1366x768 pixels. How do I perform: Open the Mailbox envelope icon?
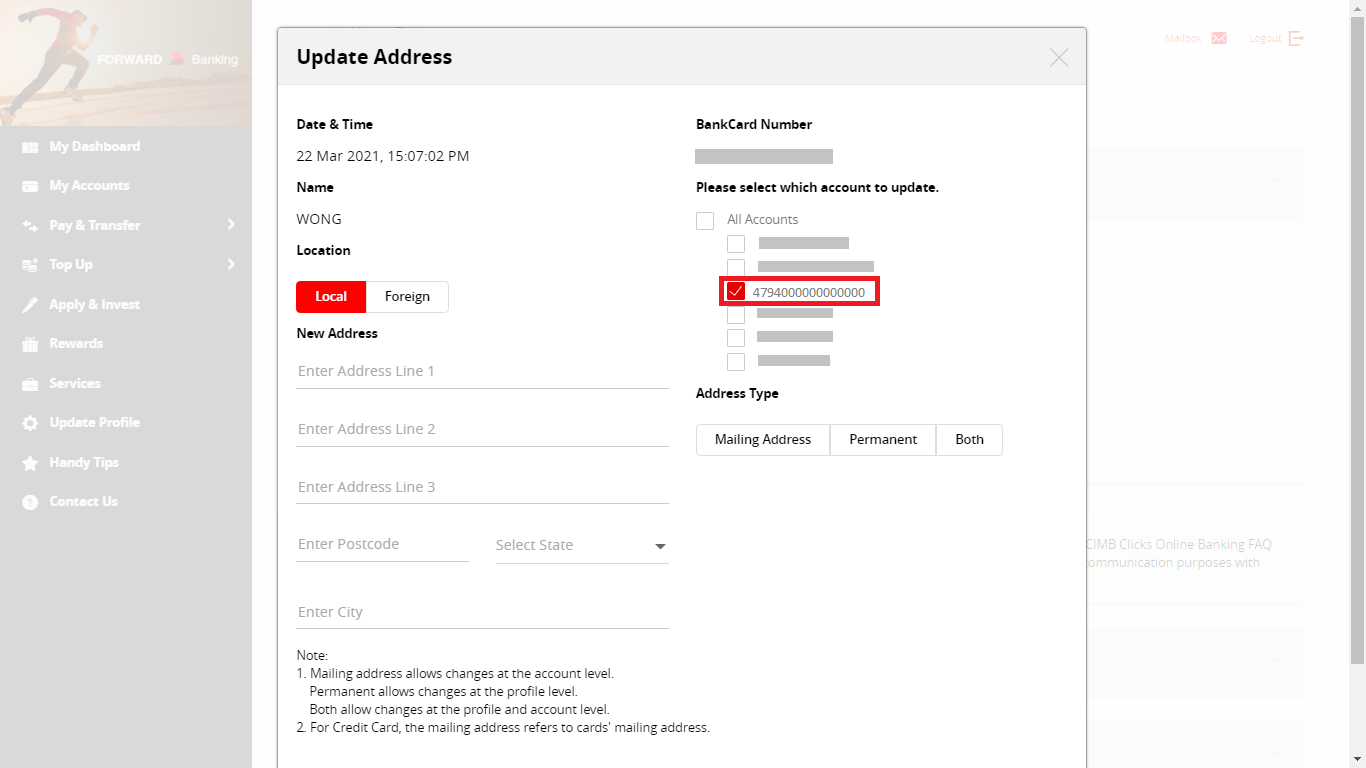point(1219,38)
